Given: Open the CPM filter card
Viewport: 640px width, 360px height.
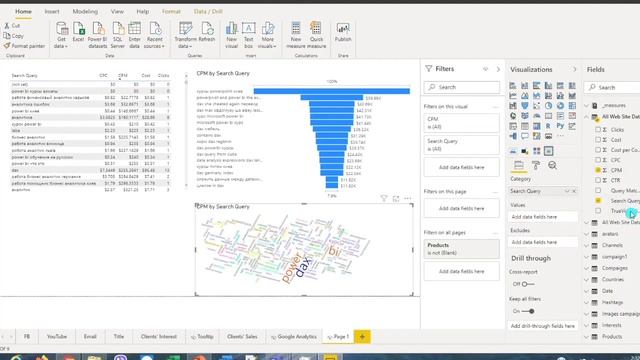Looking at the screenshot, I should click(x=461, y=123).
